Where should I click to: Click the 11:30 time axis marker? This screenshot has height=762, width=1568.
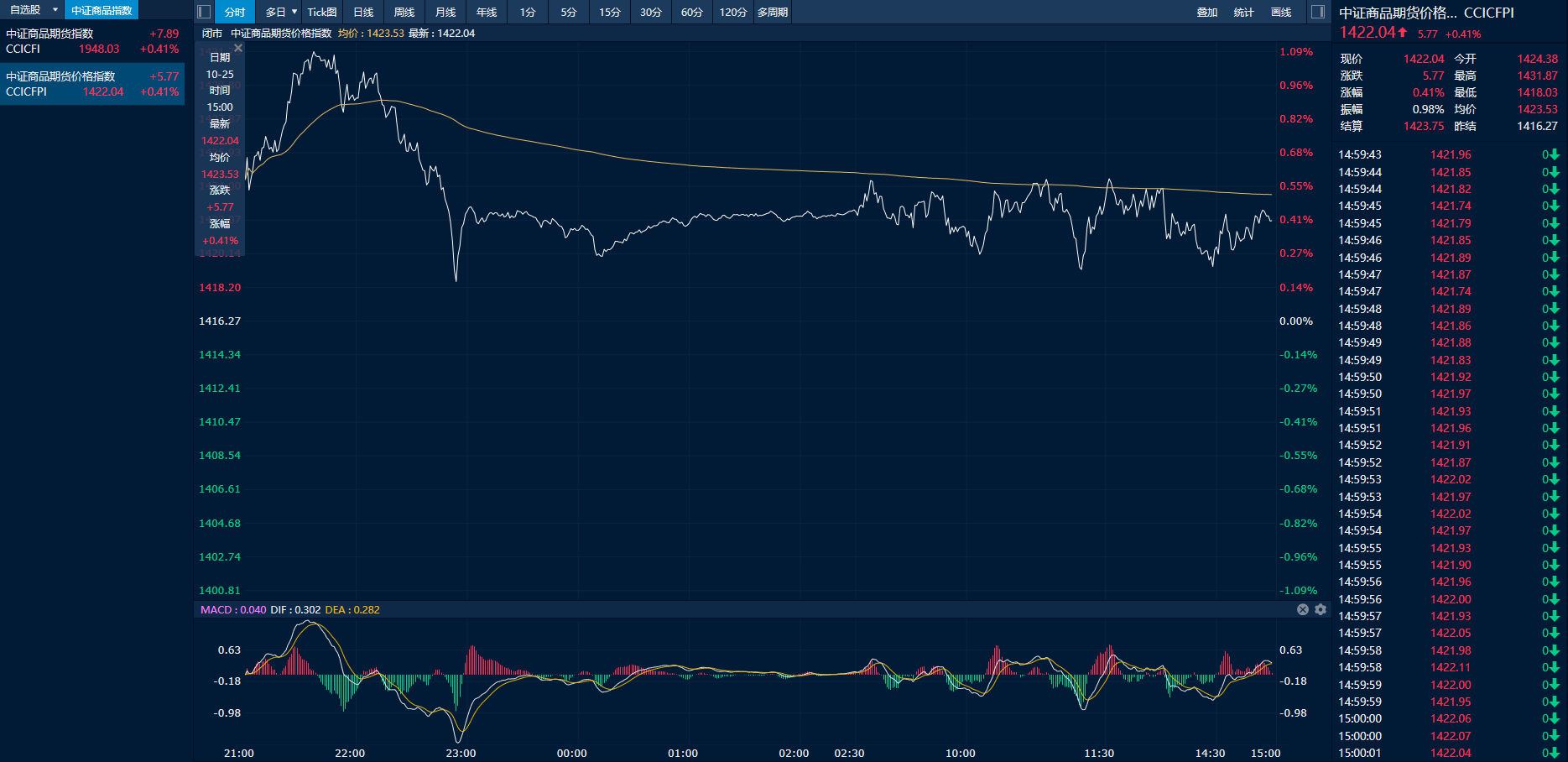(x=1099, y=753)
